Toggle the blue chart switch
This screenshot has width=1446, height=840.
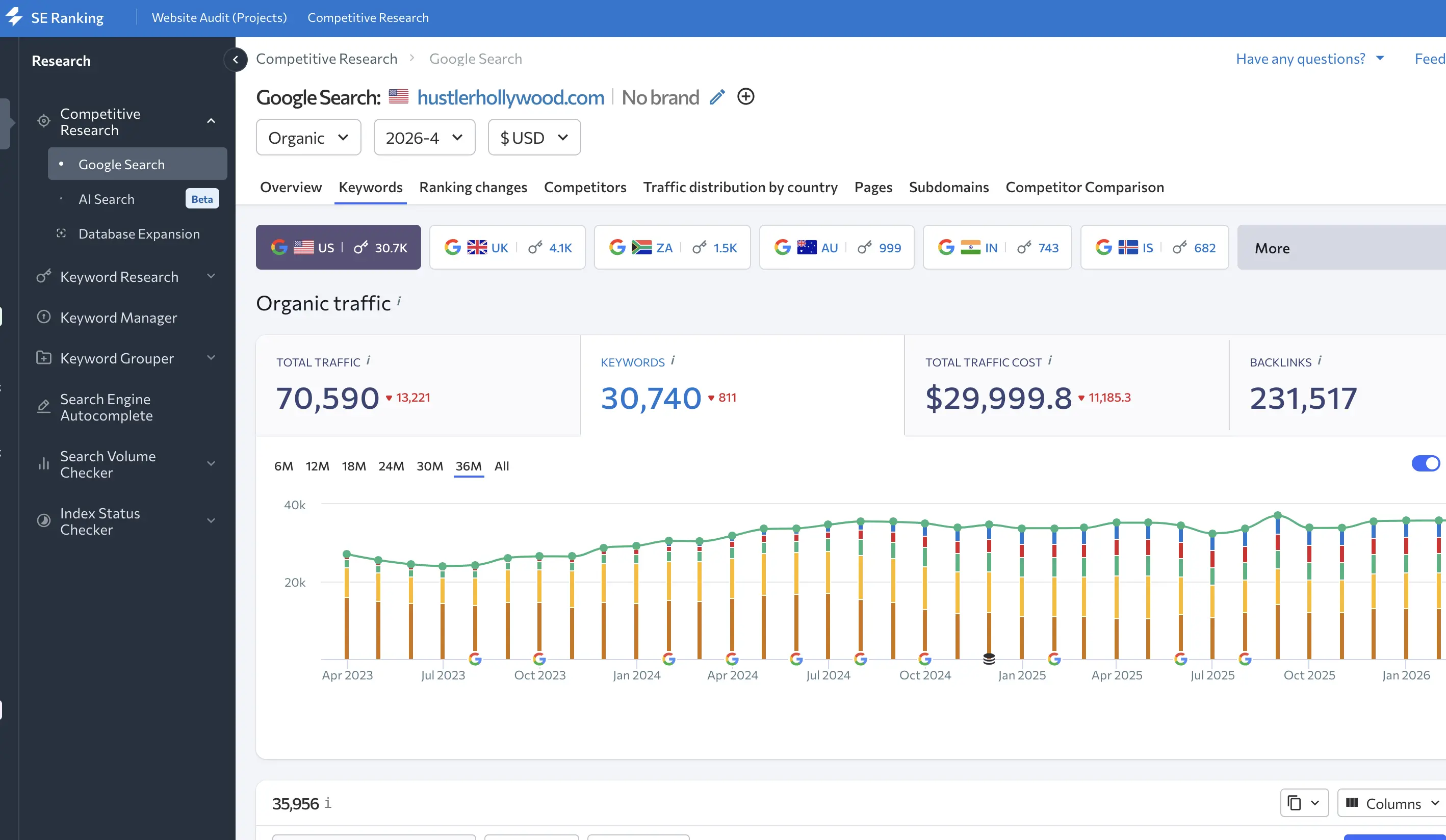(x=1425, y=464)
